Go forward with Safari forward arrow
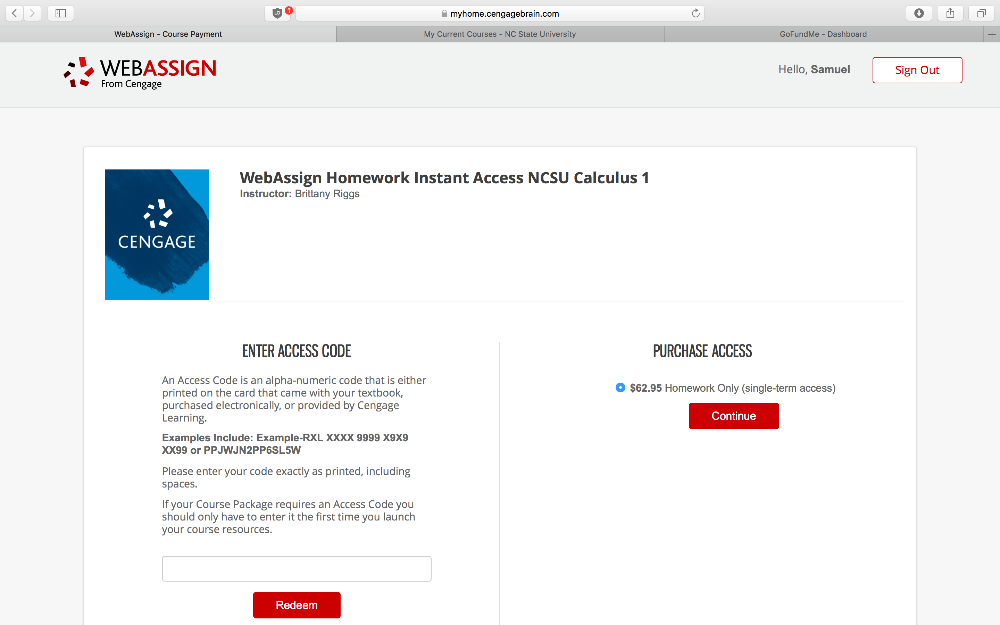Image resolution: width=1000 pixels, height=625 pixels. coord(32,13)
